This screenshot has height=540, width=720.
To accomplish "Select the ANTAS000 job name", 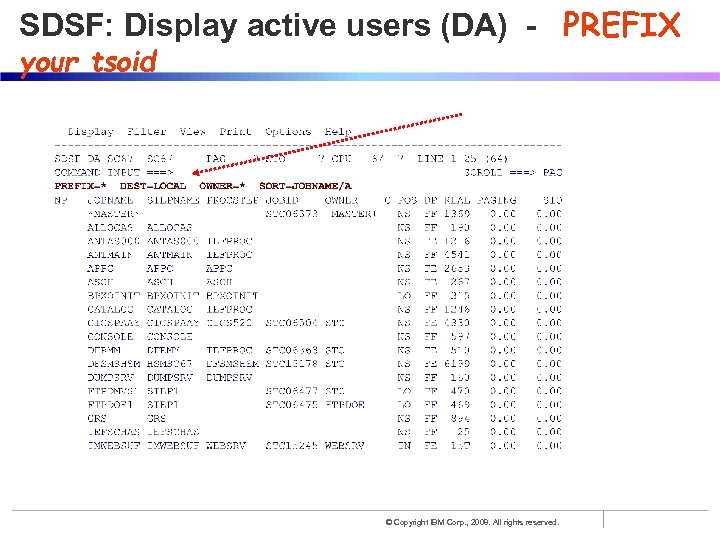I will [113, 241].
